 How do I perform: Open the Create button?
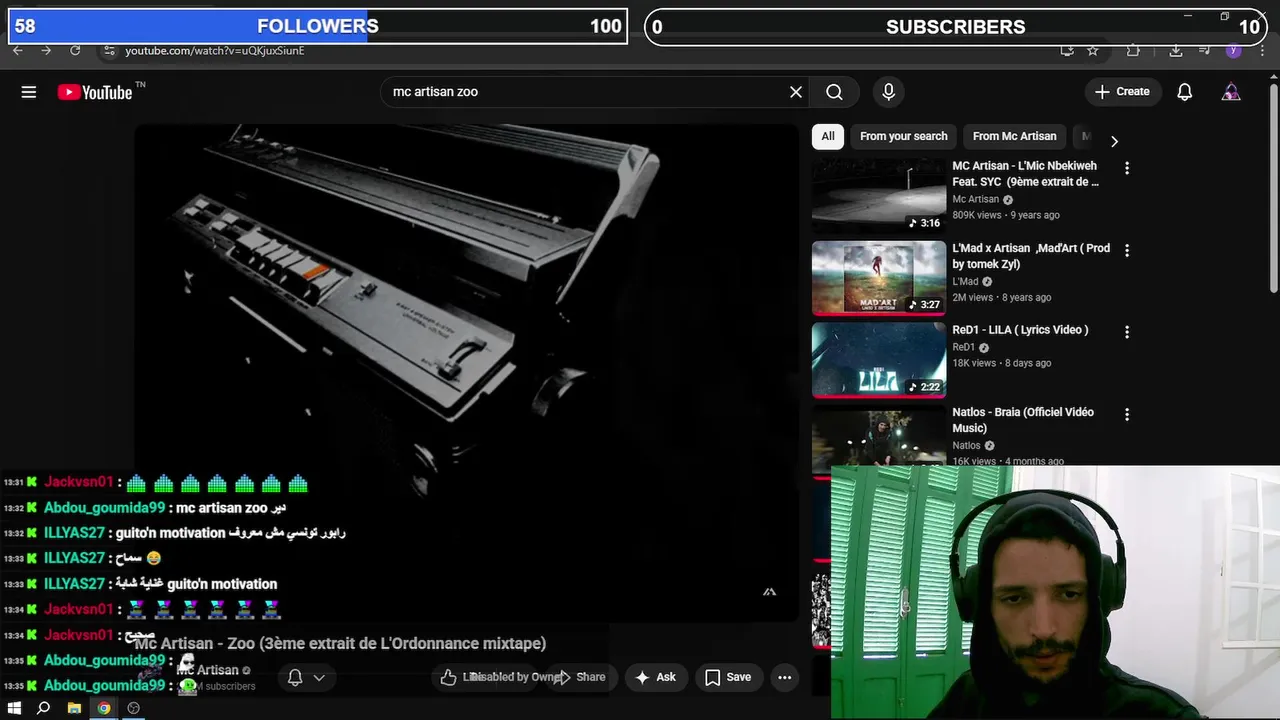click(x=1123, y=92)
